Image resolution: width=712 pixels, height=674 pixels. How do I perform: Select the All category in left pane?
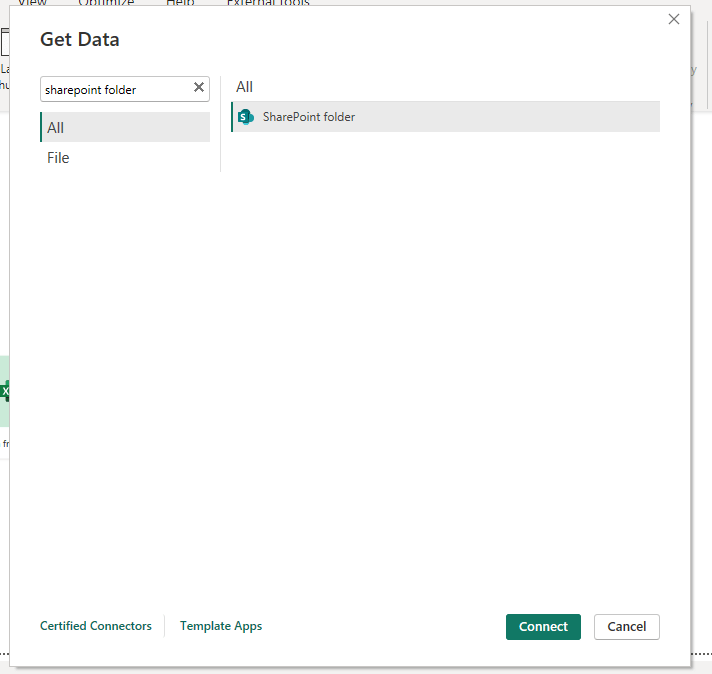pos(125,128)
